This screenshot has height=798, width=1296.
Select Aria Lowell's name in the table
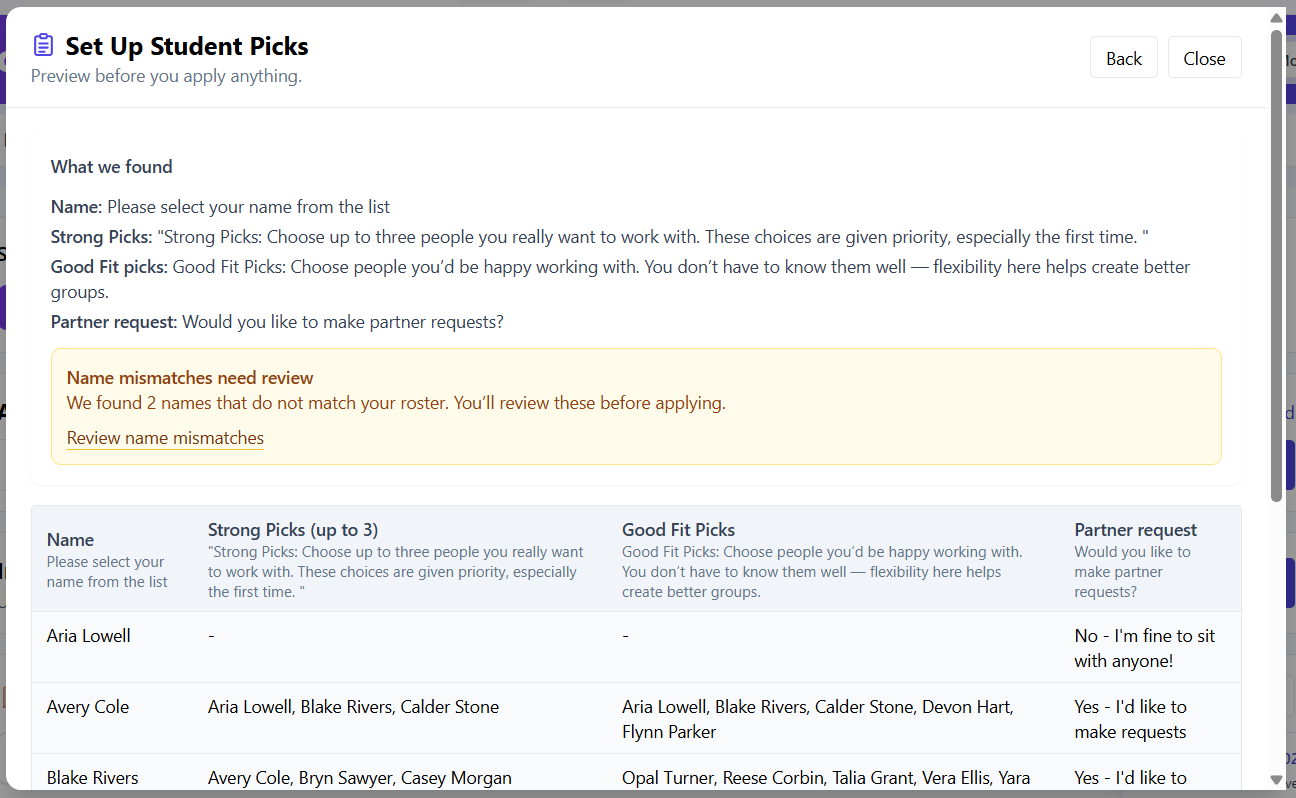pyautogui.click(x=88, y=635)
